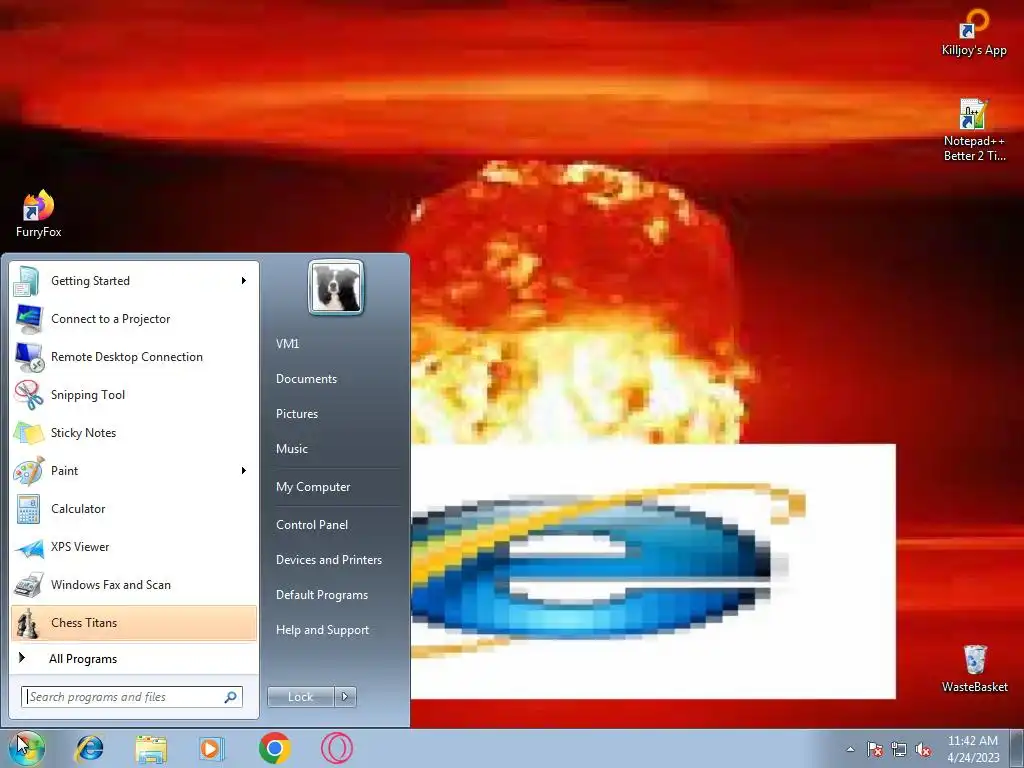Open XPS Viewer paper plane icon
This screenshot has width=1024, height=768.
coord(27,547)
